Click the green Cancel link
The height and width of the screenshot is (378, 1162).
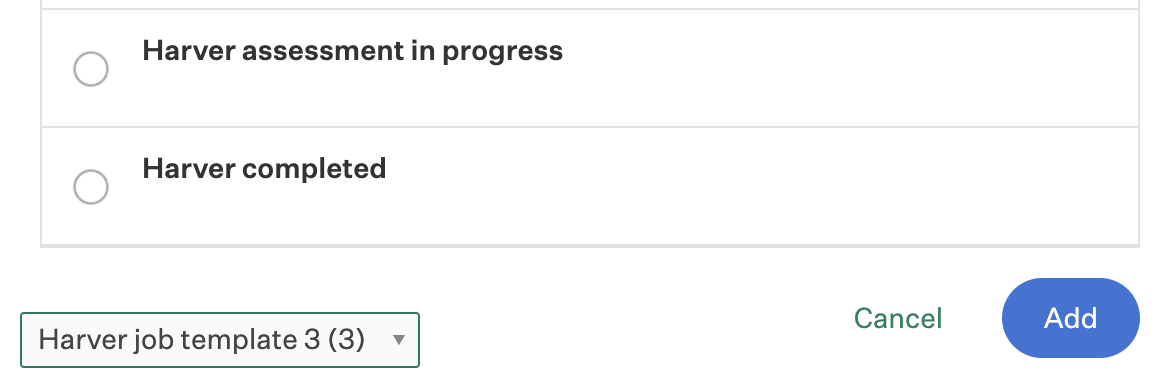click(x=897, y=318)
